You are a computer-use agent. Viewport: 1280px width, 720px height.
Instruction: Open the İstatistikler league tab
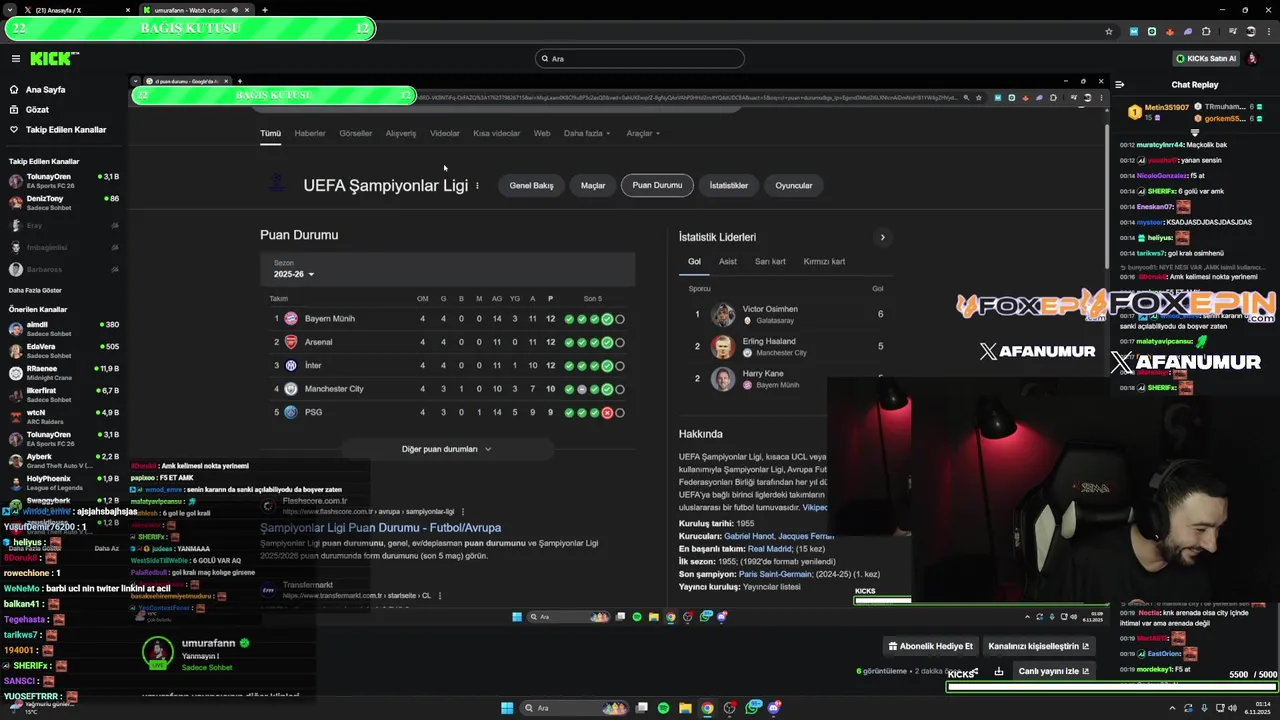(x=729, y=185)
